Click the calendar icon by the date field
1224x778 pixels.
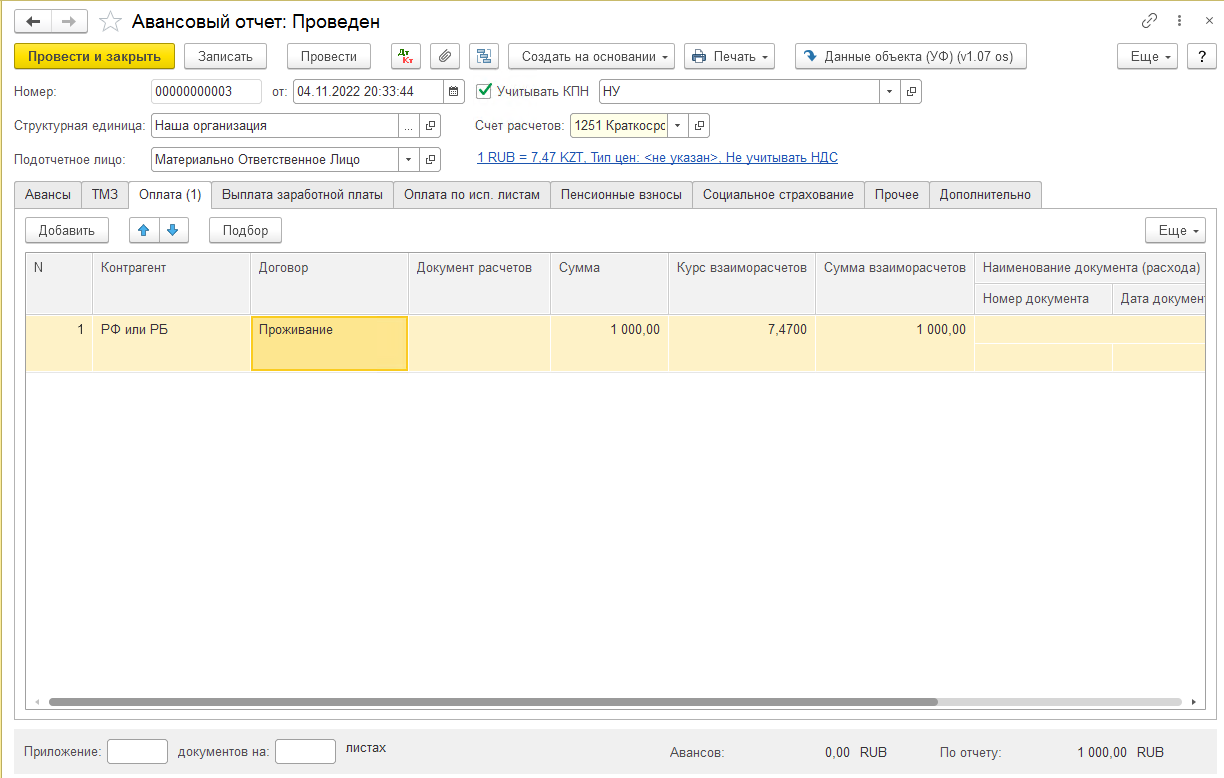455,92
